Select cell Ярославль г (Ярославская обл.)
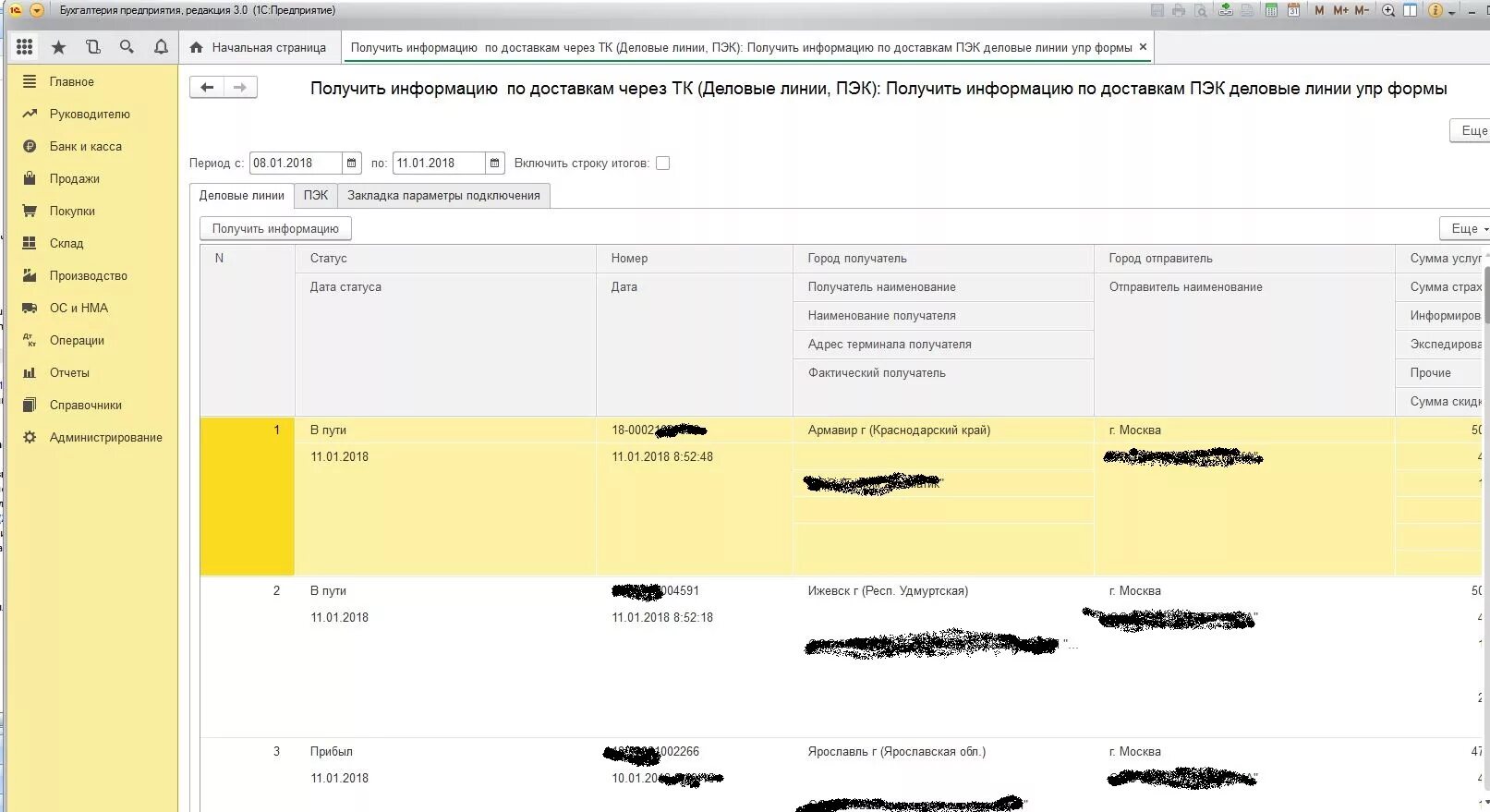This screenshot has height=812, width=1490. 943,752
